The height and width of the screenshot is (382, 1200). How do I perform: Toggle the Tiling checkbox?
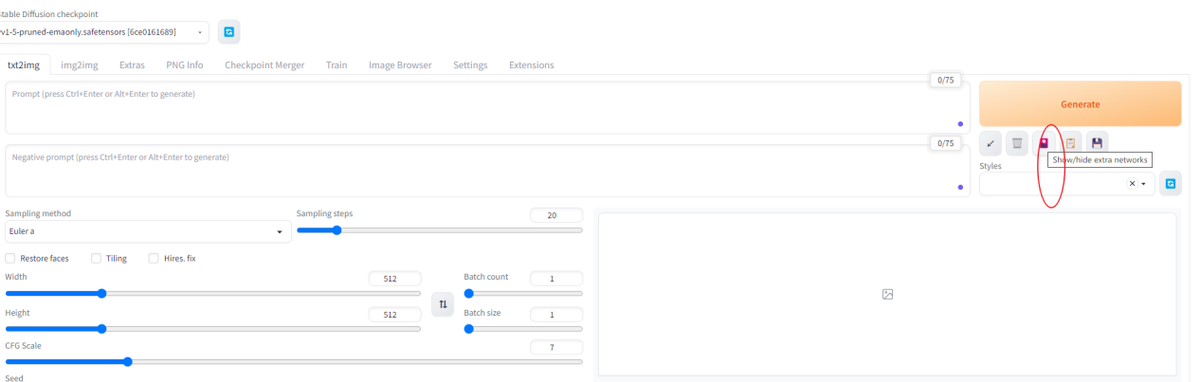coord(96,258)
